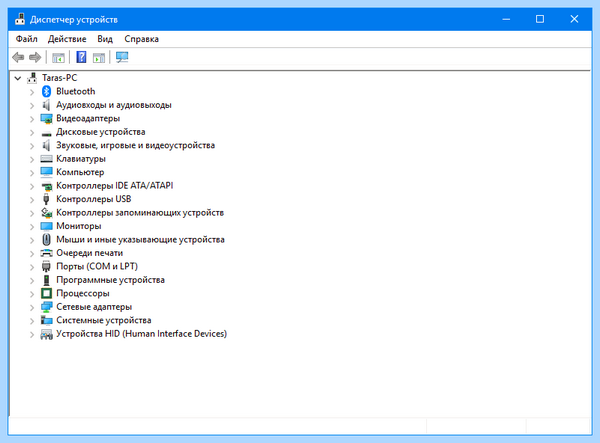Click the printer icon for Очереди печати
This screenshot has height=443, width=600.
point(46,253)
